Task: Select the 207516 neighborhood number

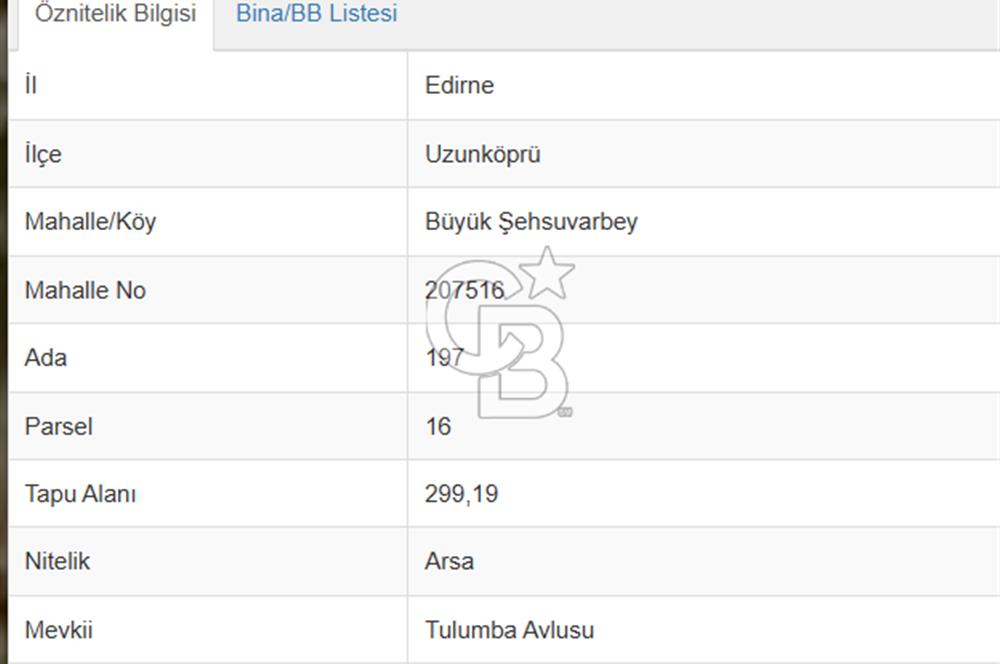Action: pos(464,290)
